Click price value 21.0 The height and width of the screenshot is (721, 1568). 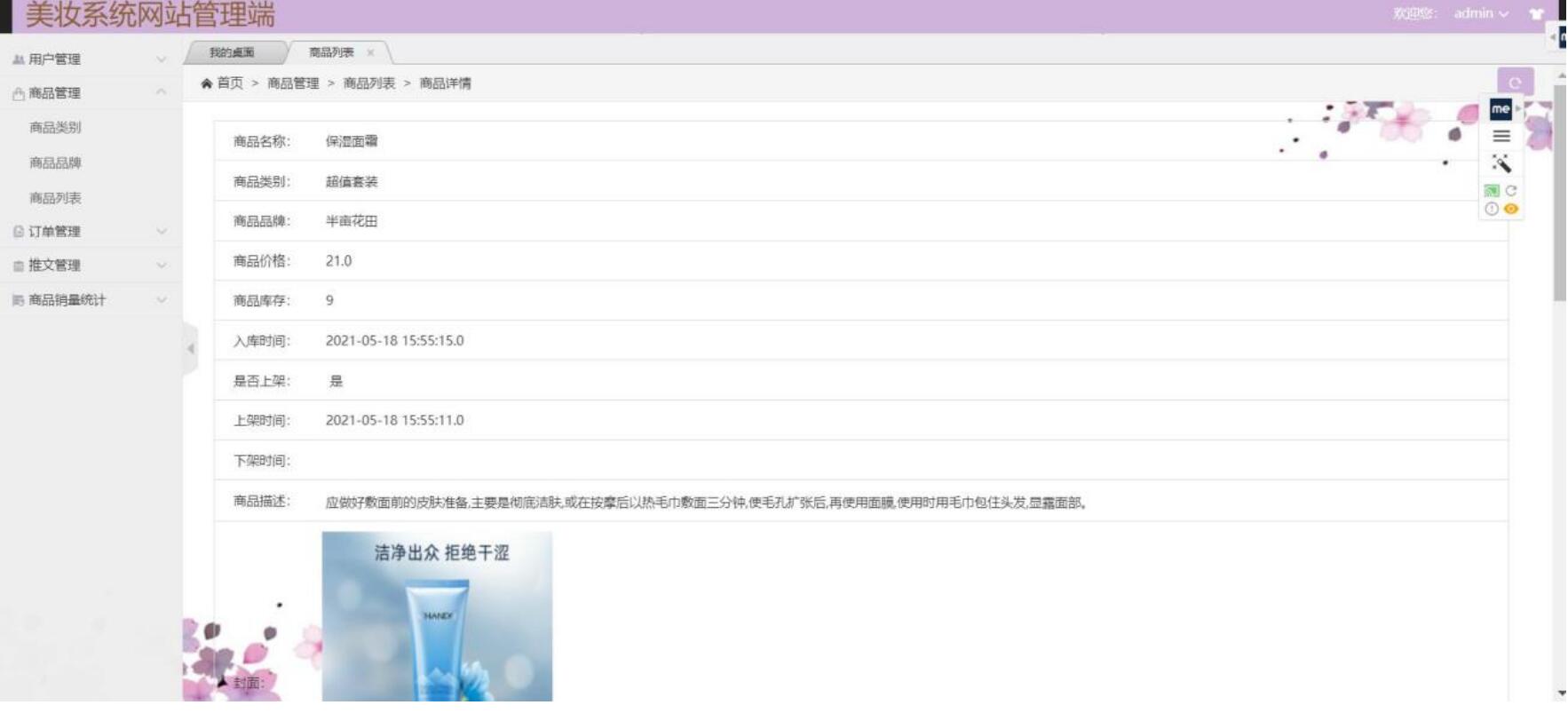click(x=338, y=261)
